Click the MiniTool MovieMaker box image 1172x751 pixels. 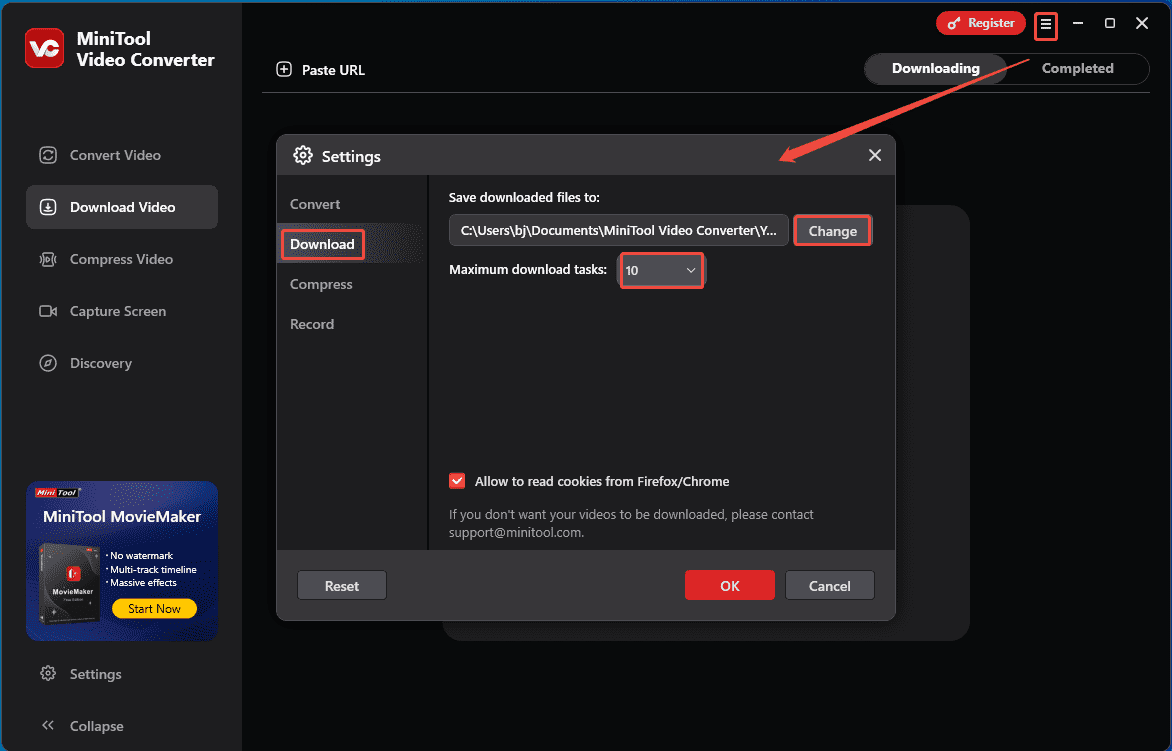pyautogui.click(x=71, y=585)
